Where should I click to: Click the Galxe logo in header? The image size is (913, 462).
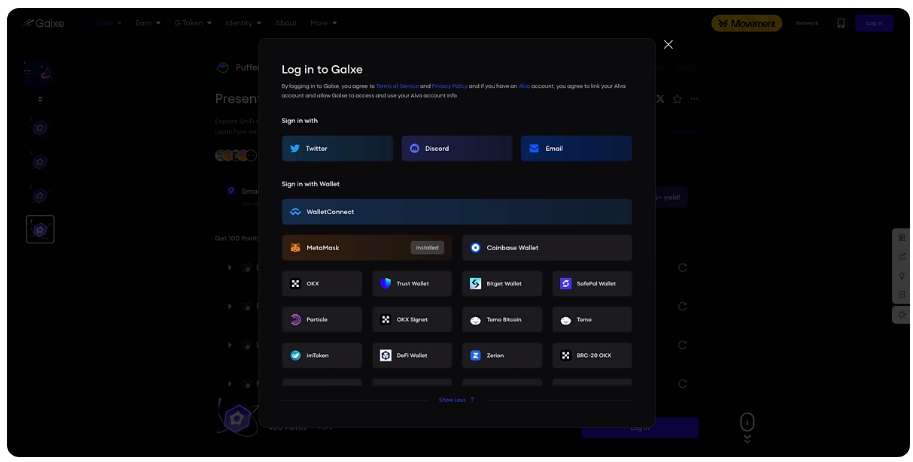[x=44, y=23]
